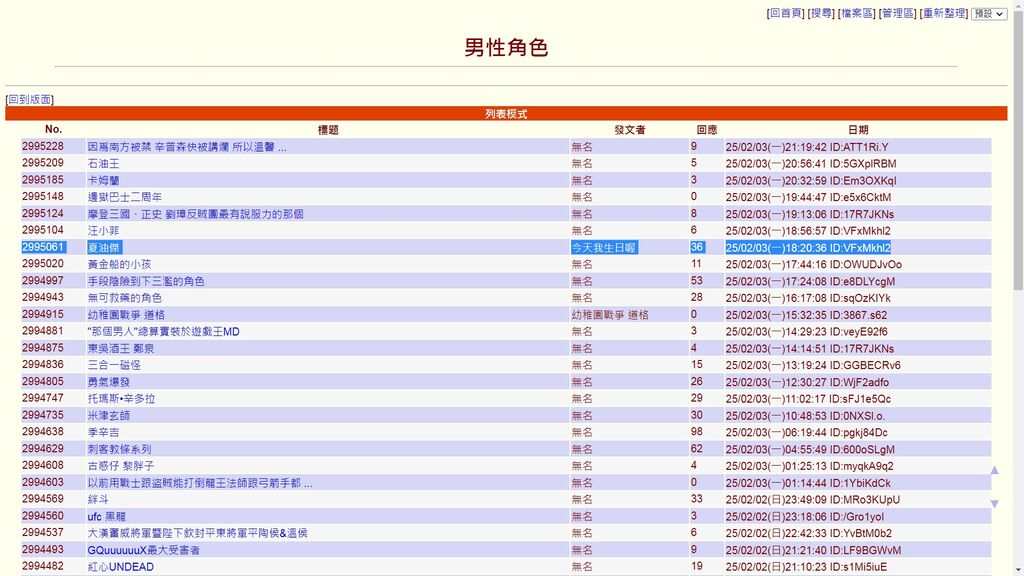
Task: Select the thread 刺客教條系列
Action: (119, 449)
